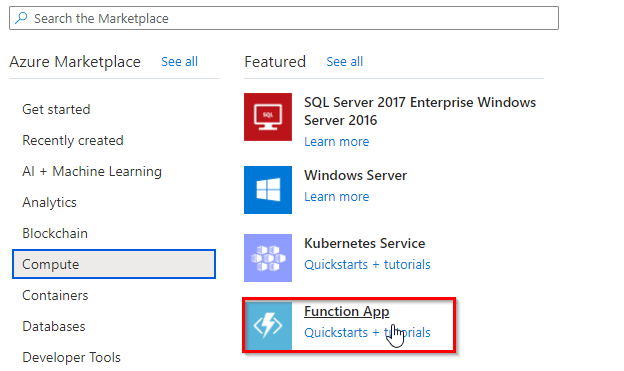Select the Databases category
This screenshot has height=371, width=624.
[x=54, y=326]
